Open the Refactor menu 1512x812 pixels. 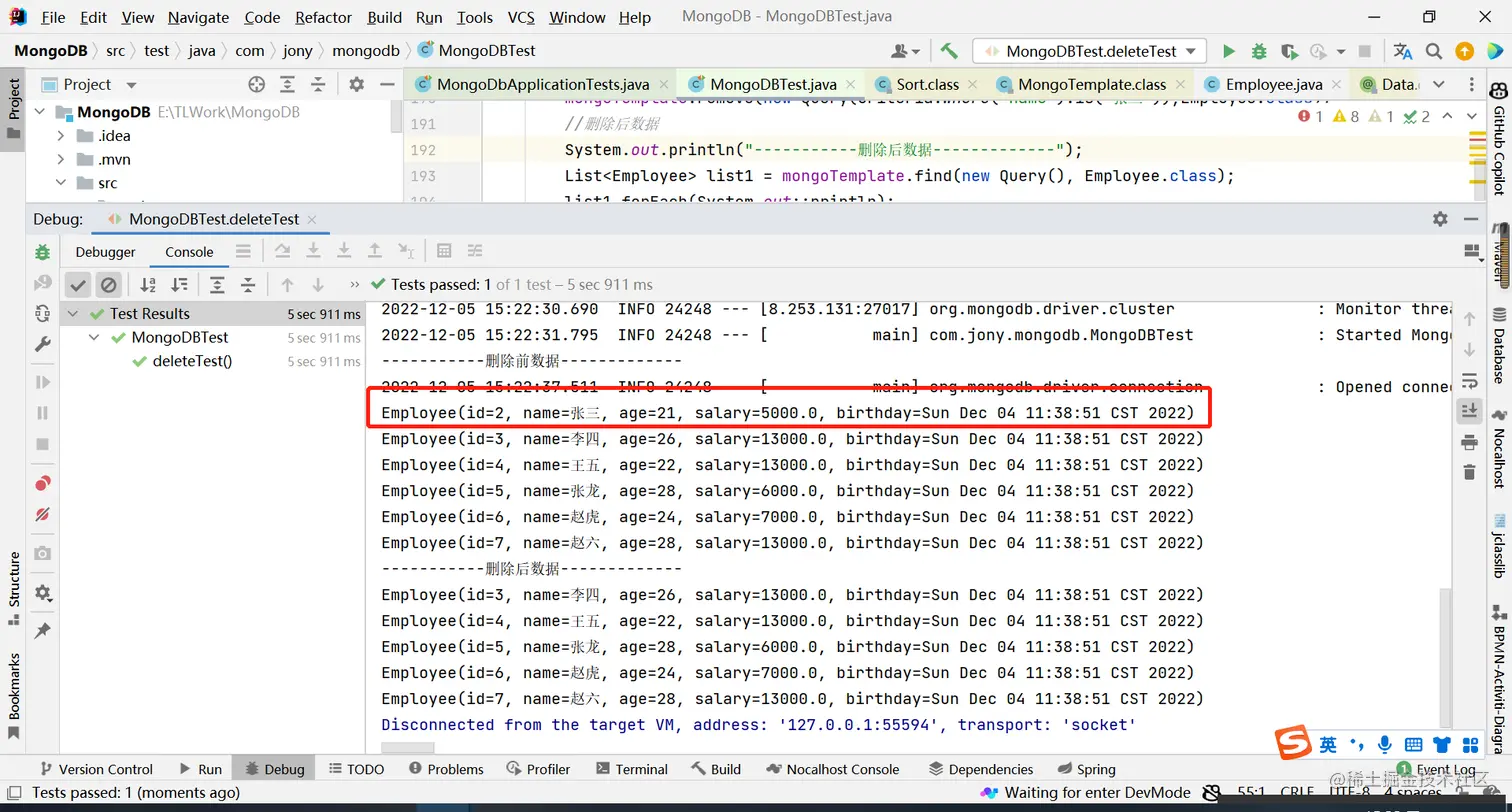tap(323, 17)
